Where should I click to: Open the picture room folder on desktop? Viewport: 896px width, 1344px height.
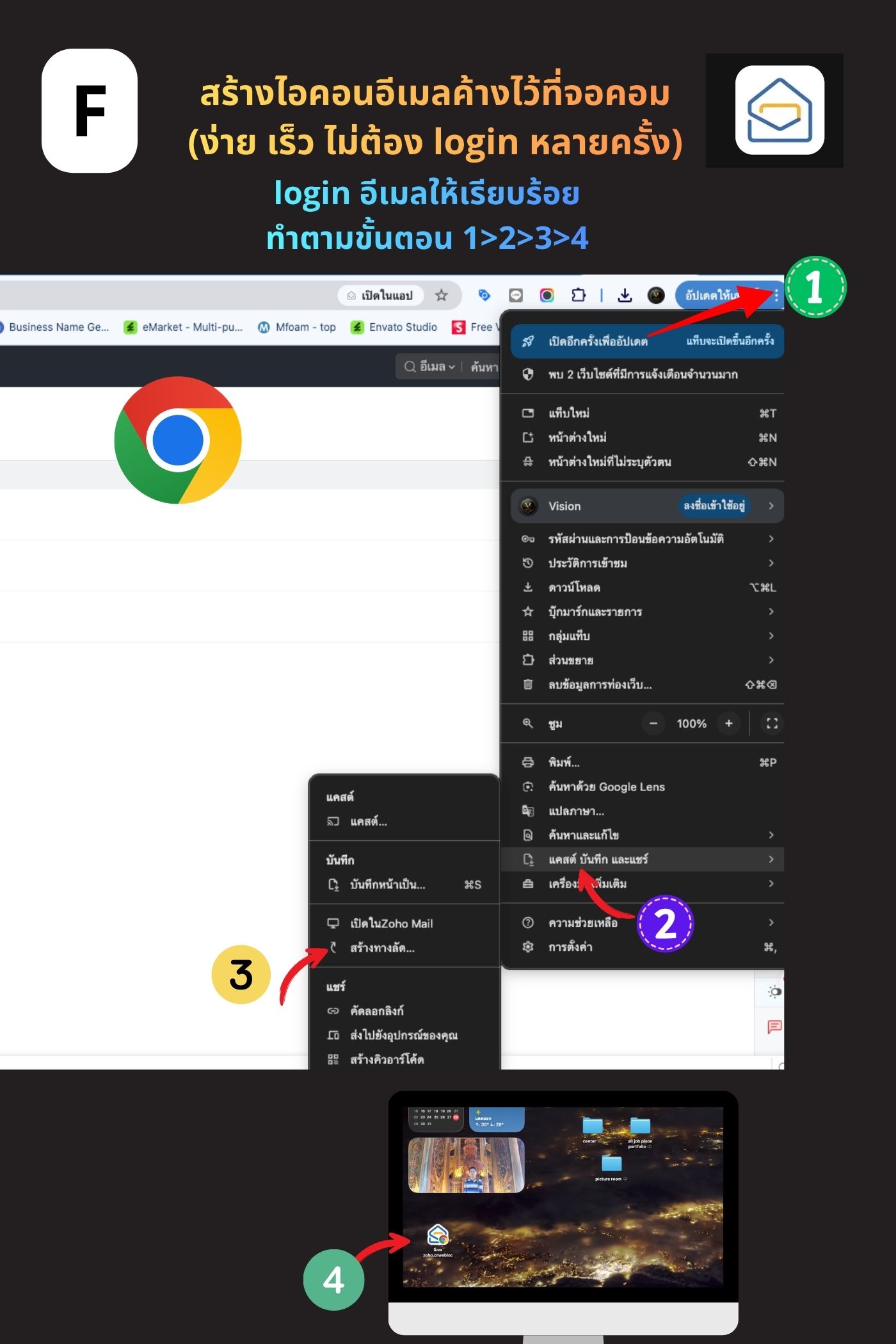click(611, 1167)
